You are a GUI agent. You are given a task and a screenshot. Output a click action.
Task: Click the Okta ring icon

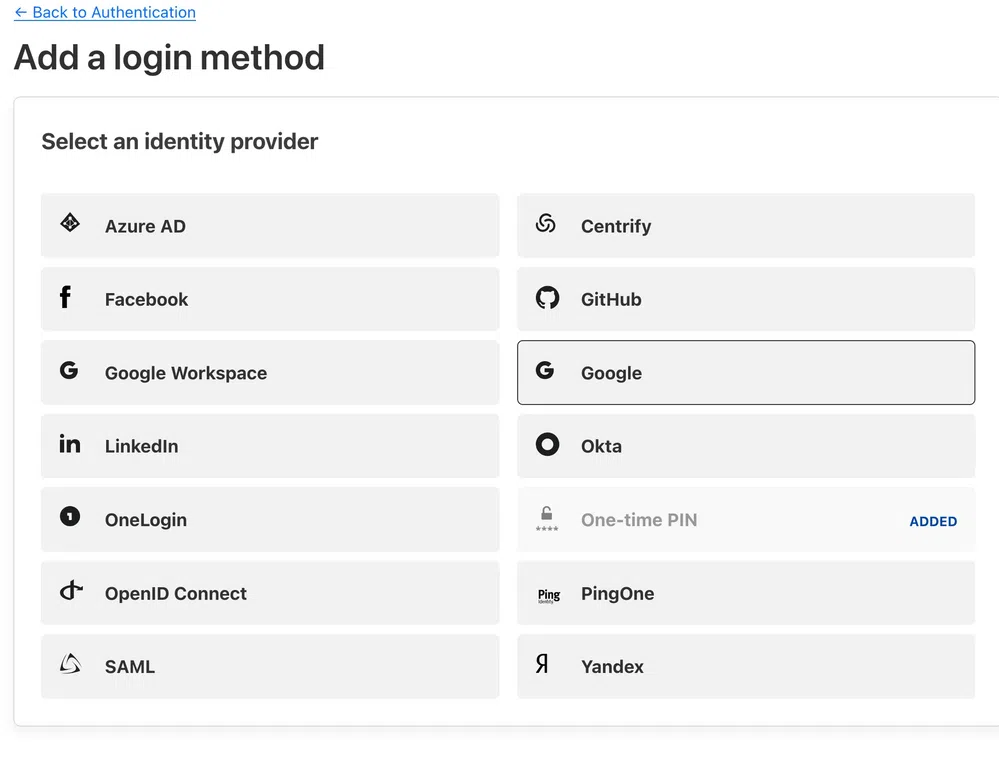coord(547,444)
